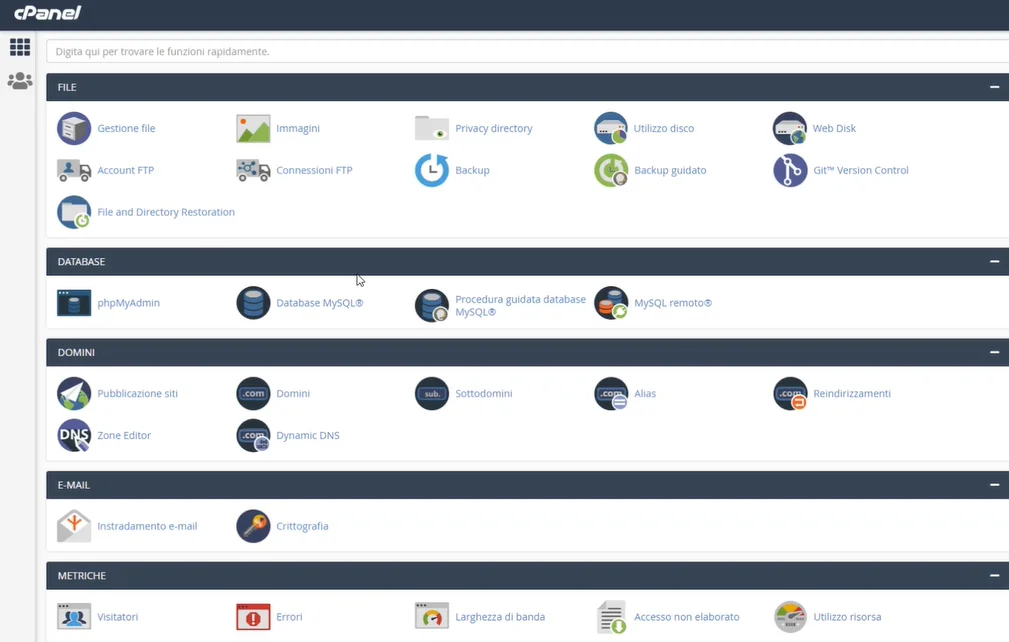Open the Gestione file icon

74,128
